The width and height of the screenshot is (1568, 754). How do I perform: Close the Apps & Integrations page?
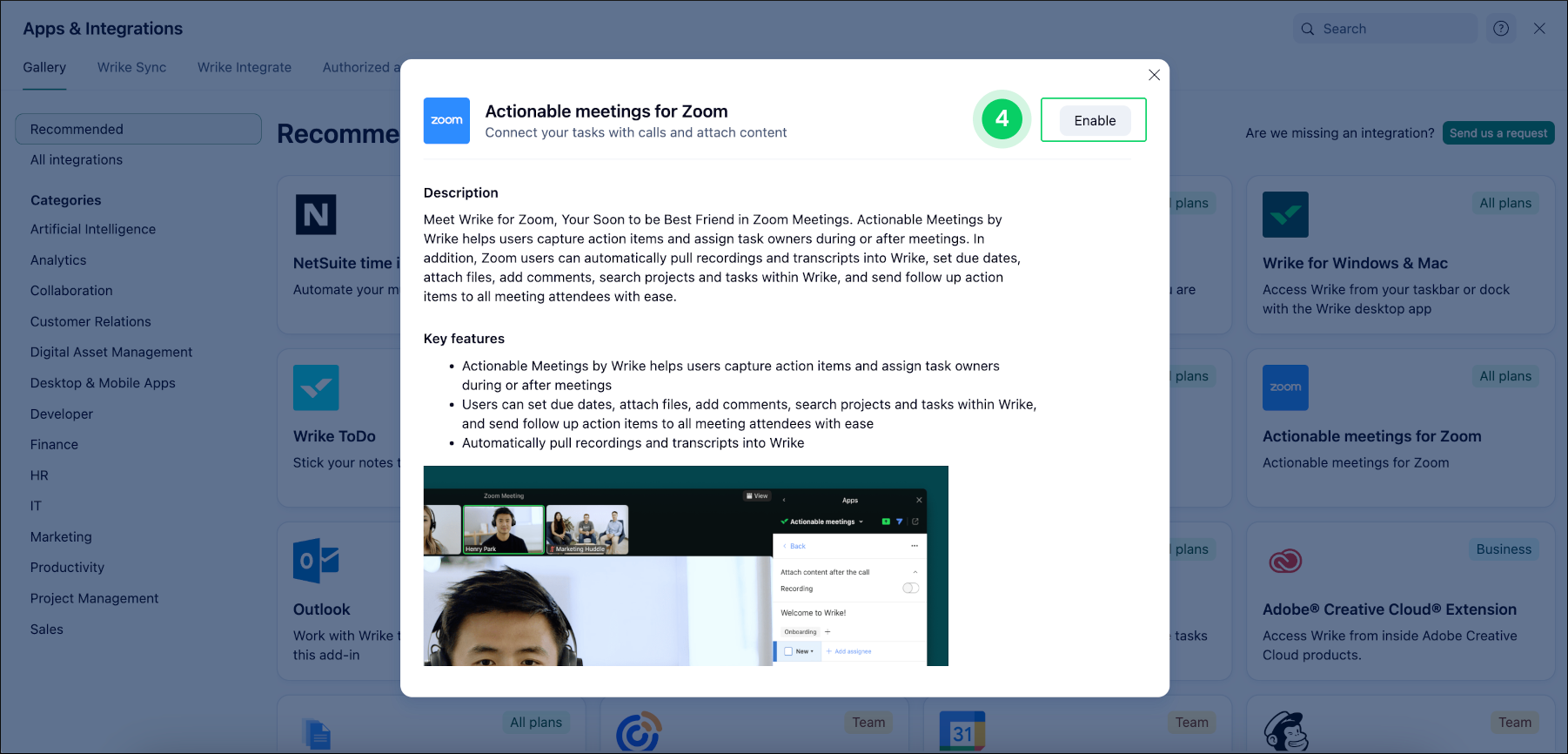click(1539, 29)
